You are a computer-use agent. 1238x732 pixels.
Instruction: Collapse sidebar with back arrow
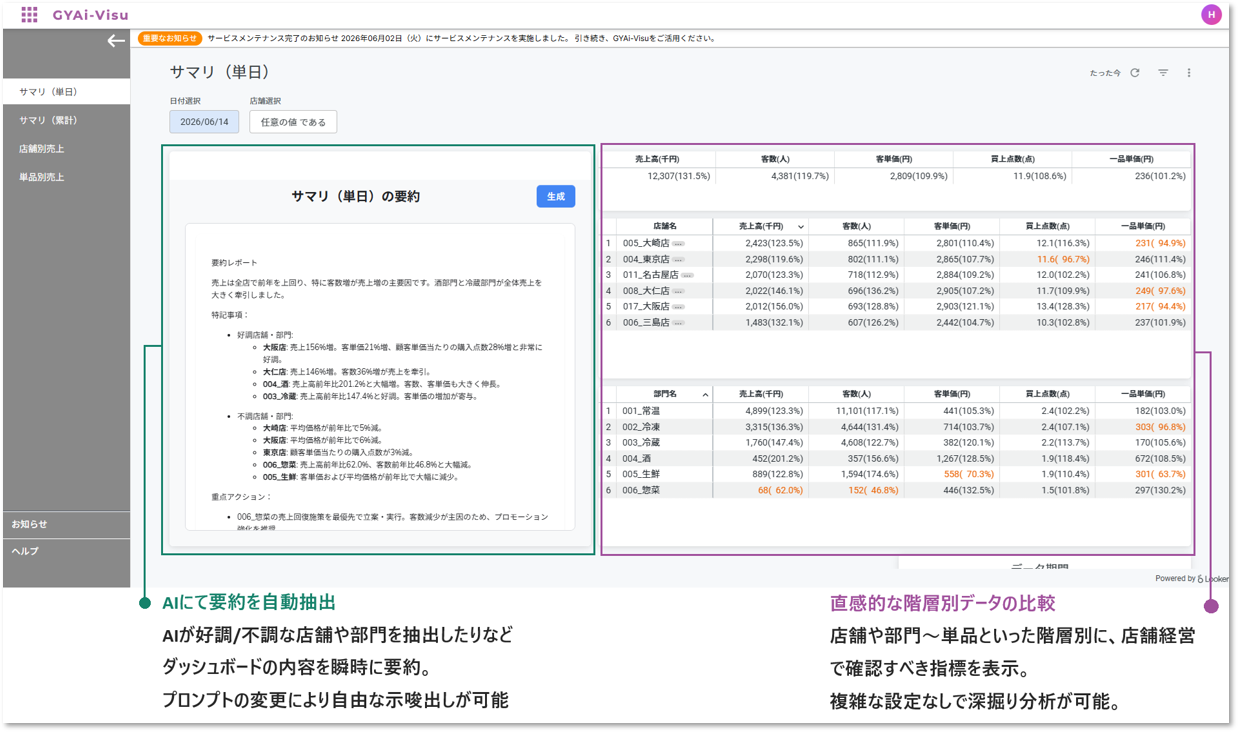[116, 41]
